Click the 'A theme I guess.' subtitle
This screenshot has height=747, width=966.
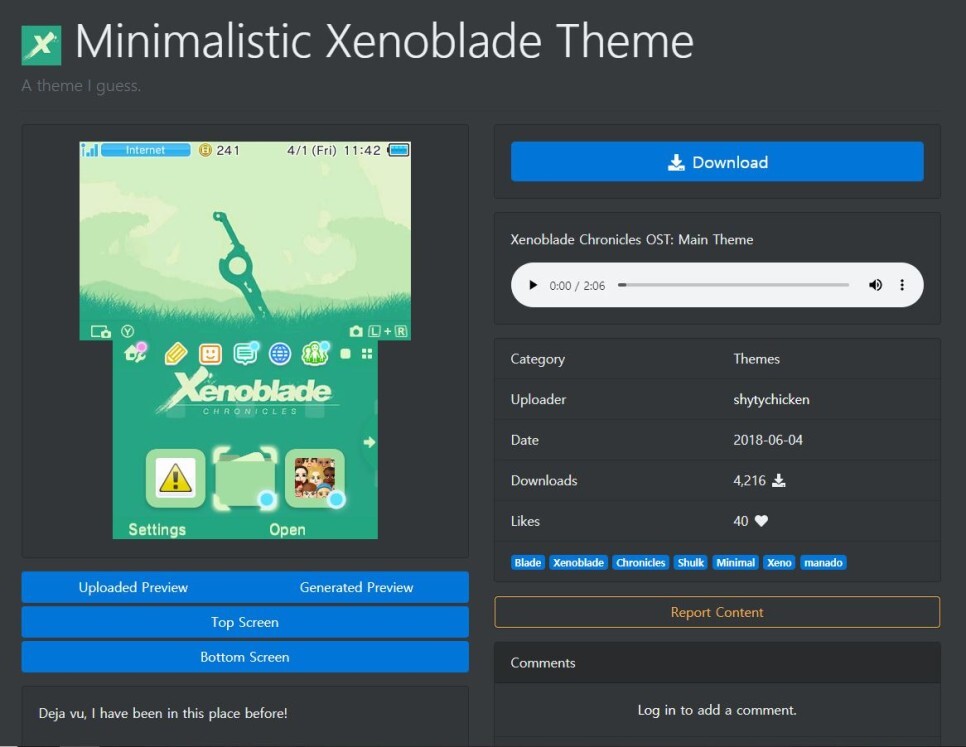81,86
